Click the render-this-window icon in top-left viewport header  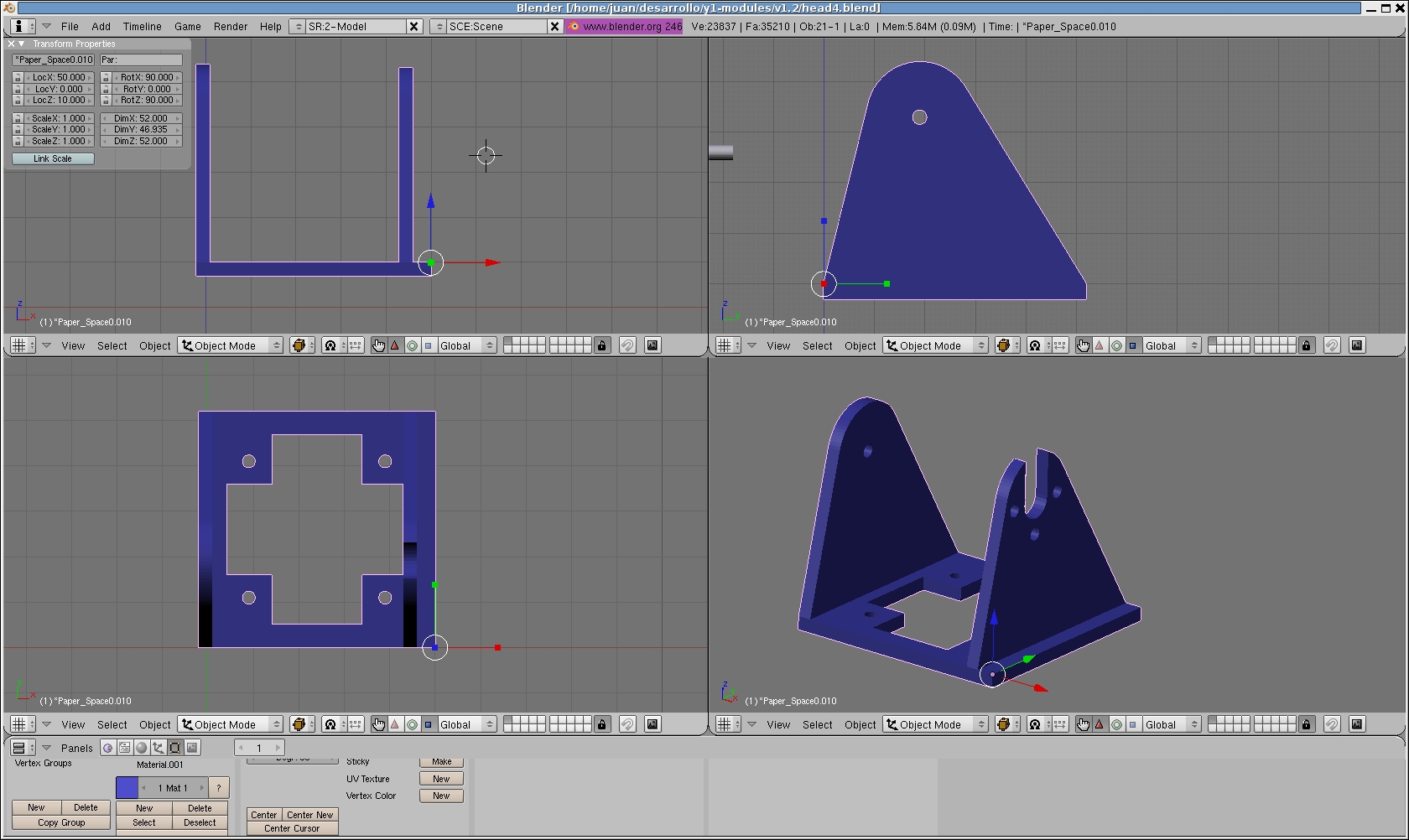coord(653,345)
